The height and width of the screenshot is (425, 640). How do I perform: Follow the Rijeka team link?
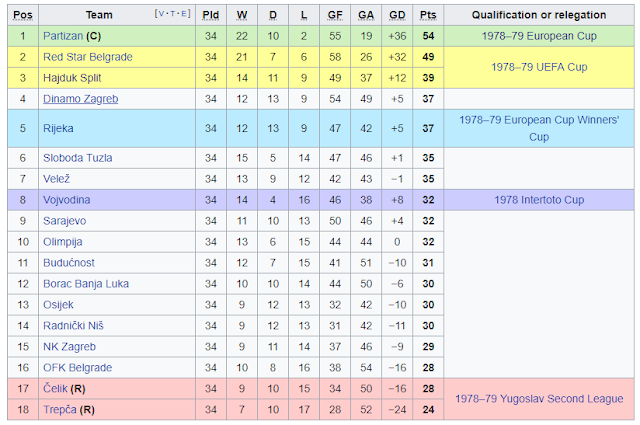pyautogui.click(x=58, y=128)
